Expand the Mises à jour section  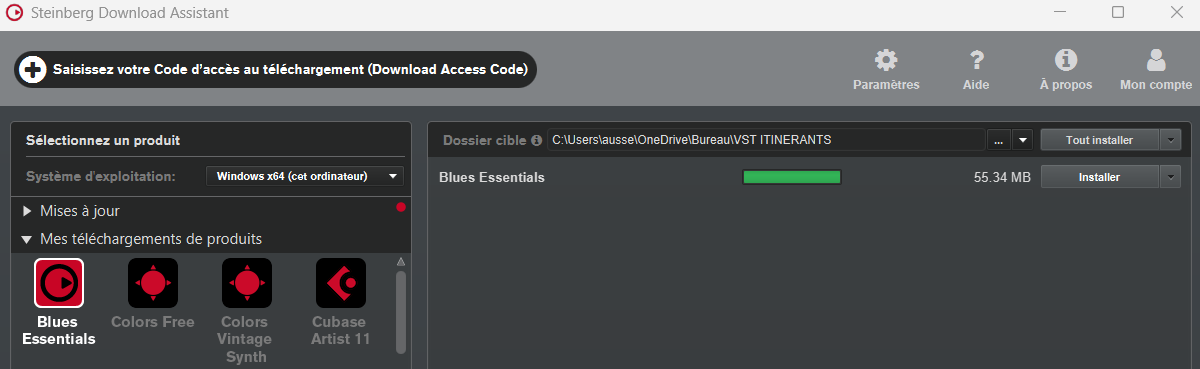pos(27,211)
